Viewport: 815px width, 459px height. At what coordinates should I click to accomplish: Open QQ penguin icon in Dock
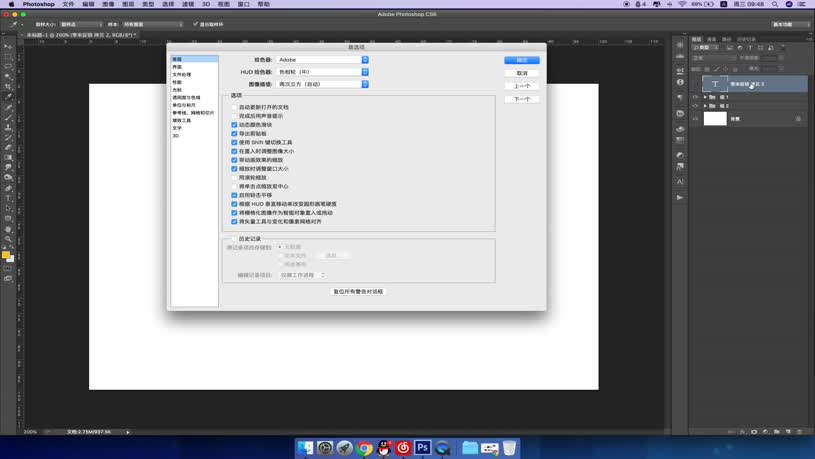pos(384,448)
